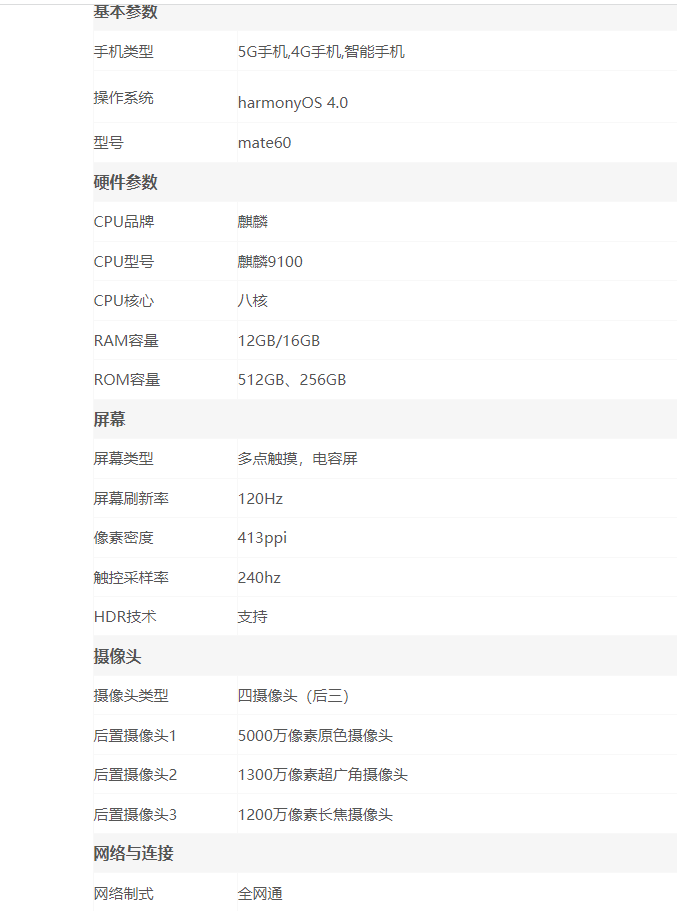Click the CPU品牌 label
The height and width of the screenshot is (911, 677).
pyautogui.click(x=124, y=221)
